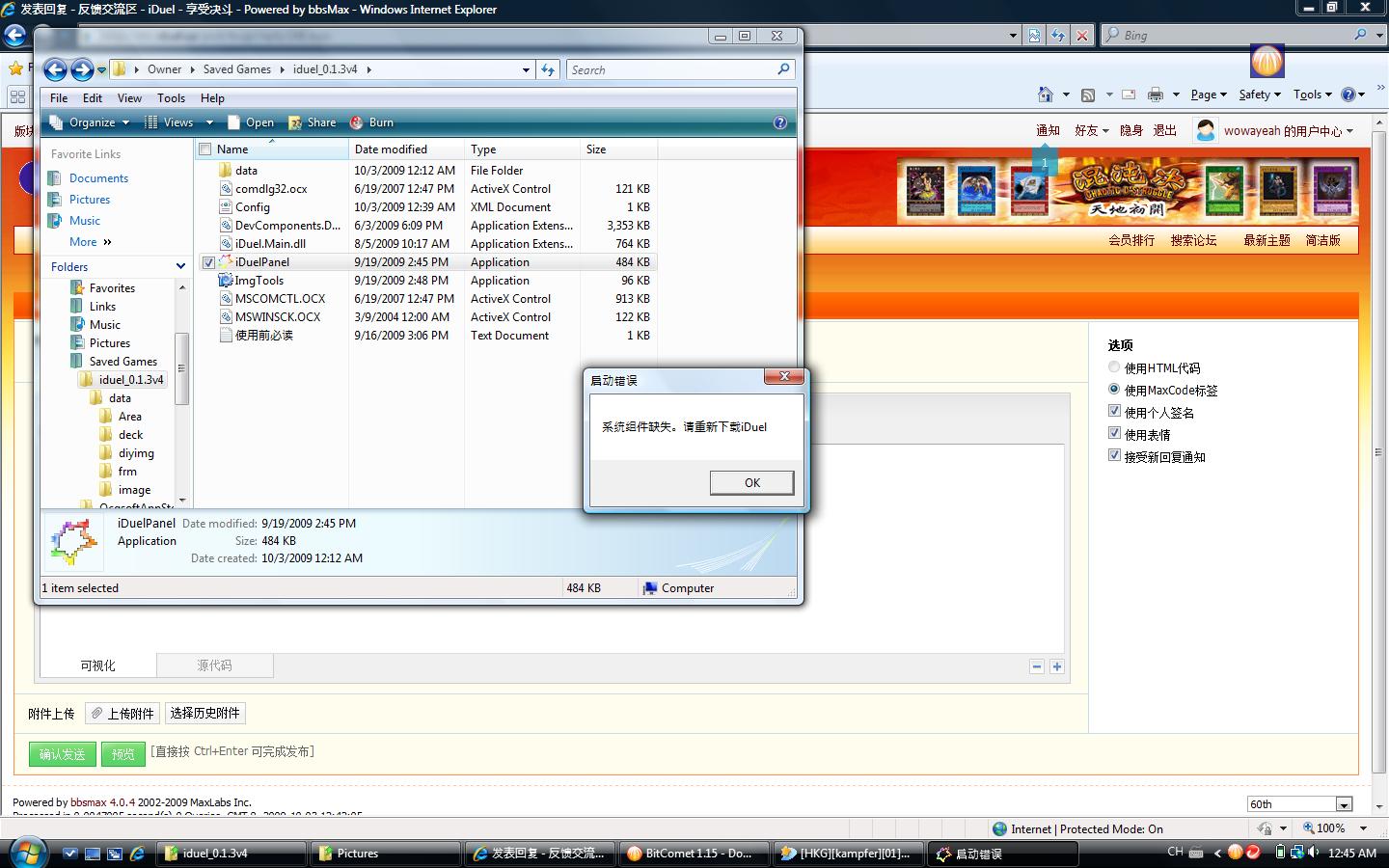Viewport: 1389px width, 868px height.
Task: Open IE Safety menu
Action: [1260, 95]
